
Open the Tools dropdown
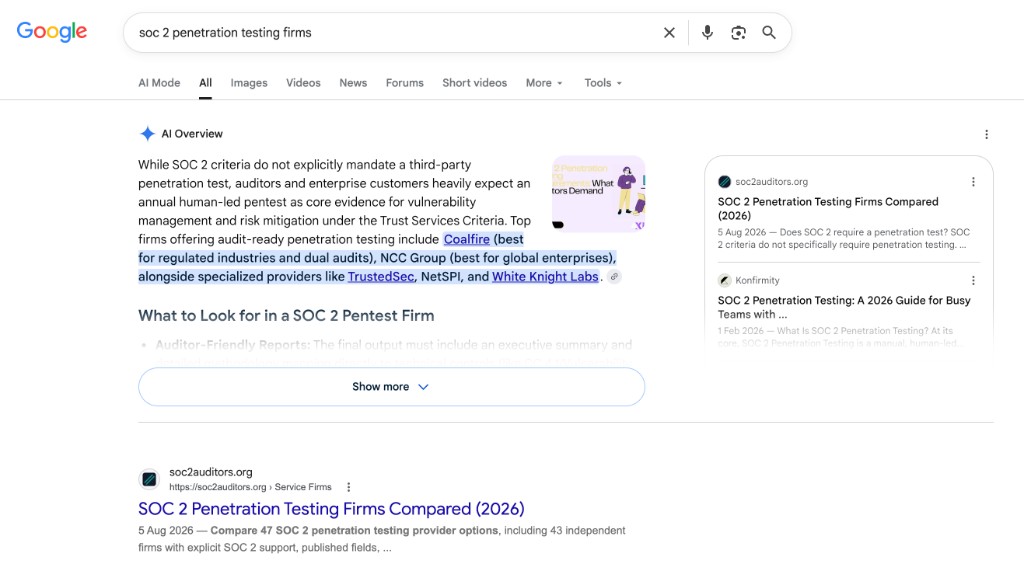tap(603, 83)
